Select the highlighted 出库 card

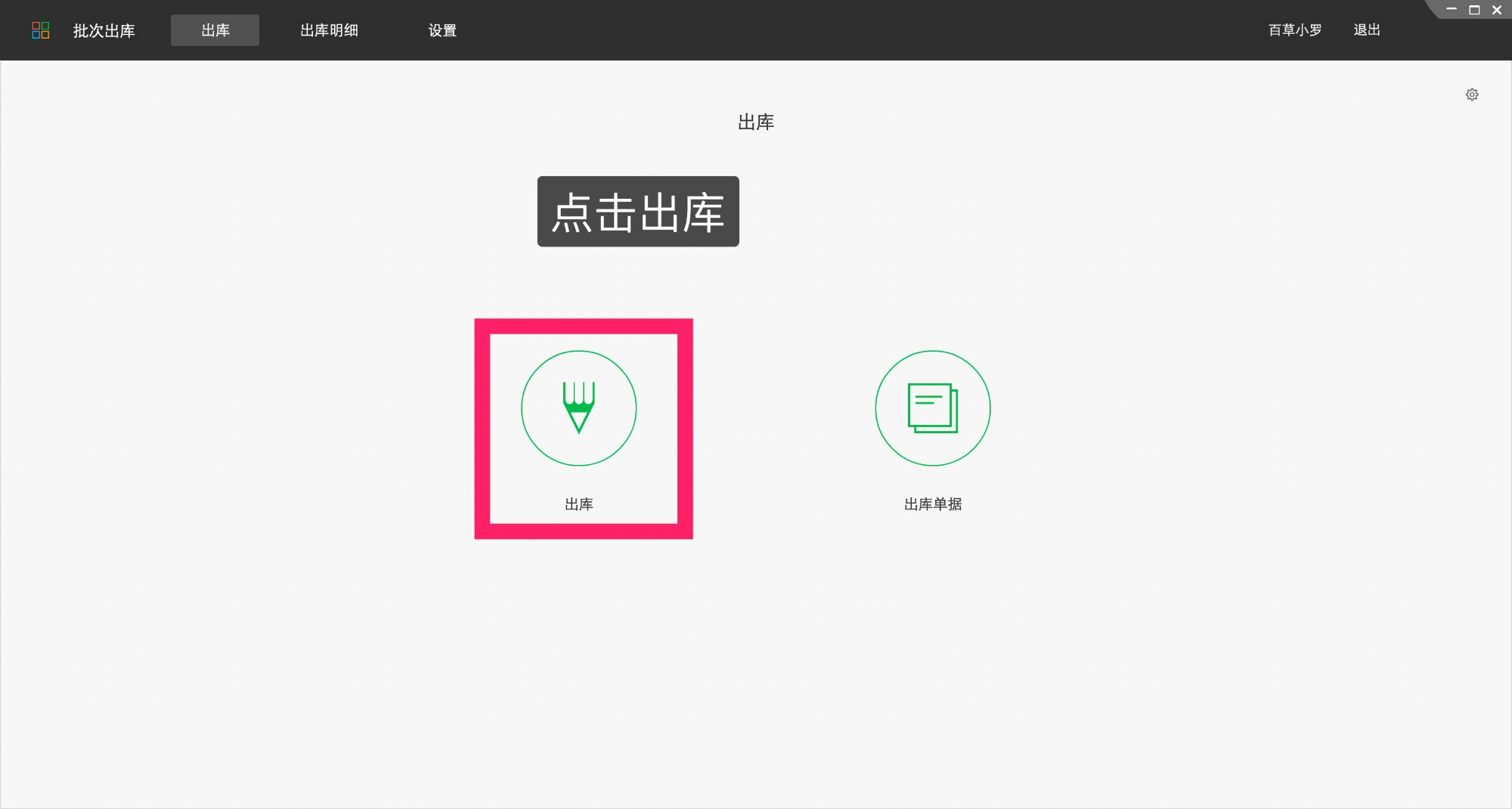click(x=584, y=429)
